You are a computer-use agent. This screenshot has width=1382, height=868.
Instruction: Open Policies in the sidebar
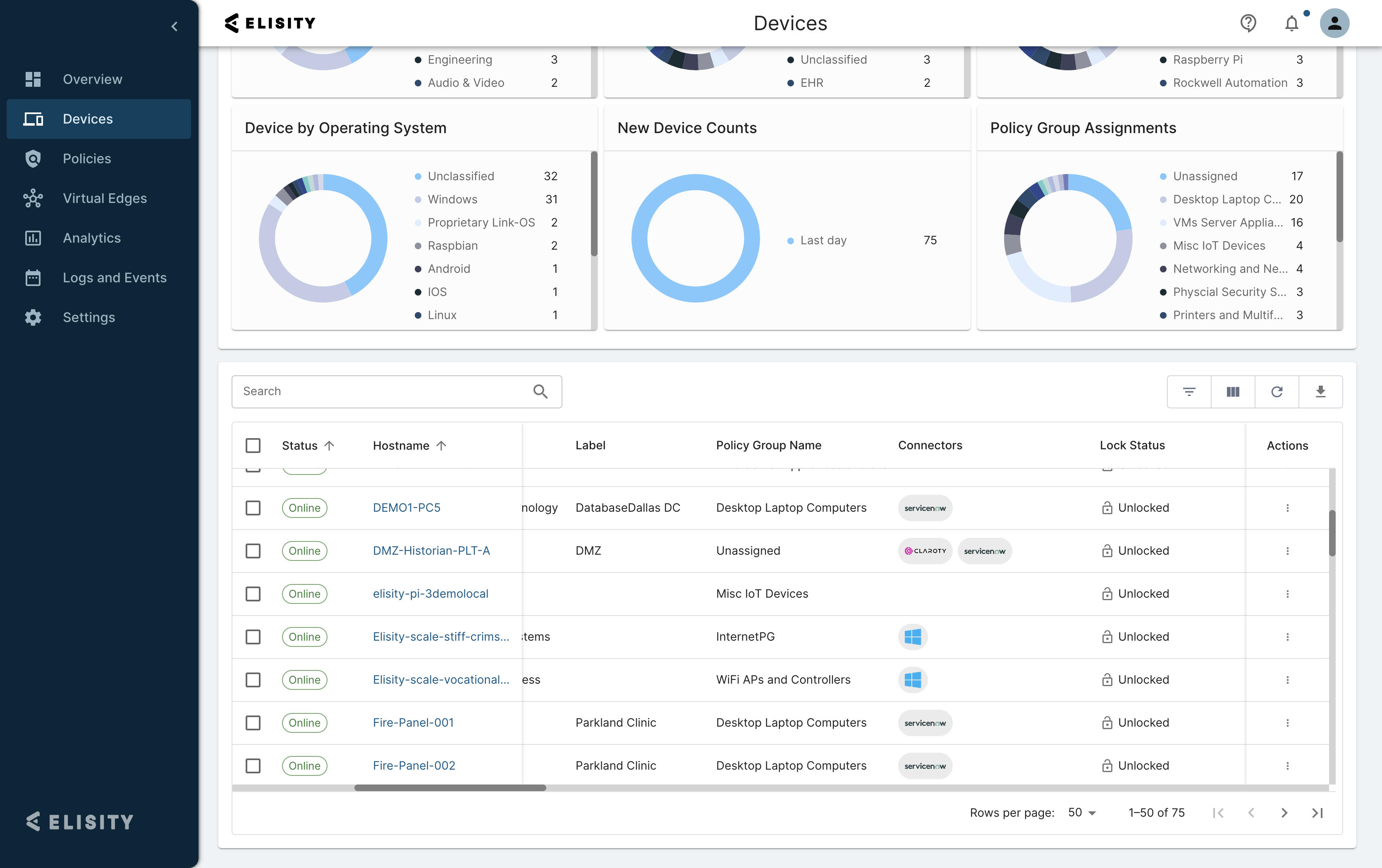pyautogui.click(x=87, y=158)
